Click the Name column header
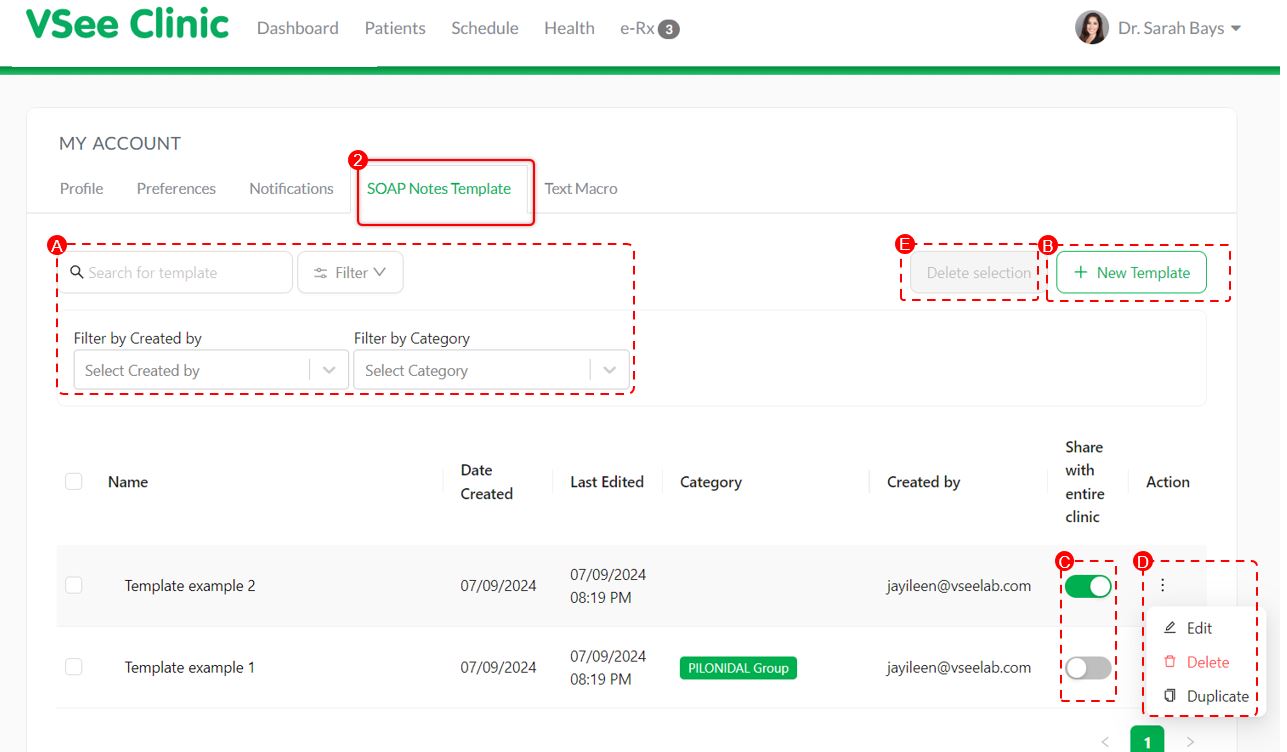 click(128, 481)
